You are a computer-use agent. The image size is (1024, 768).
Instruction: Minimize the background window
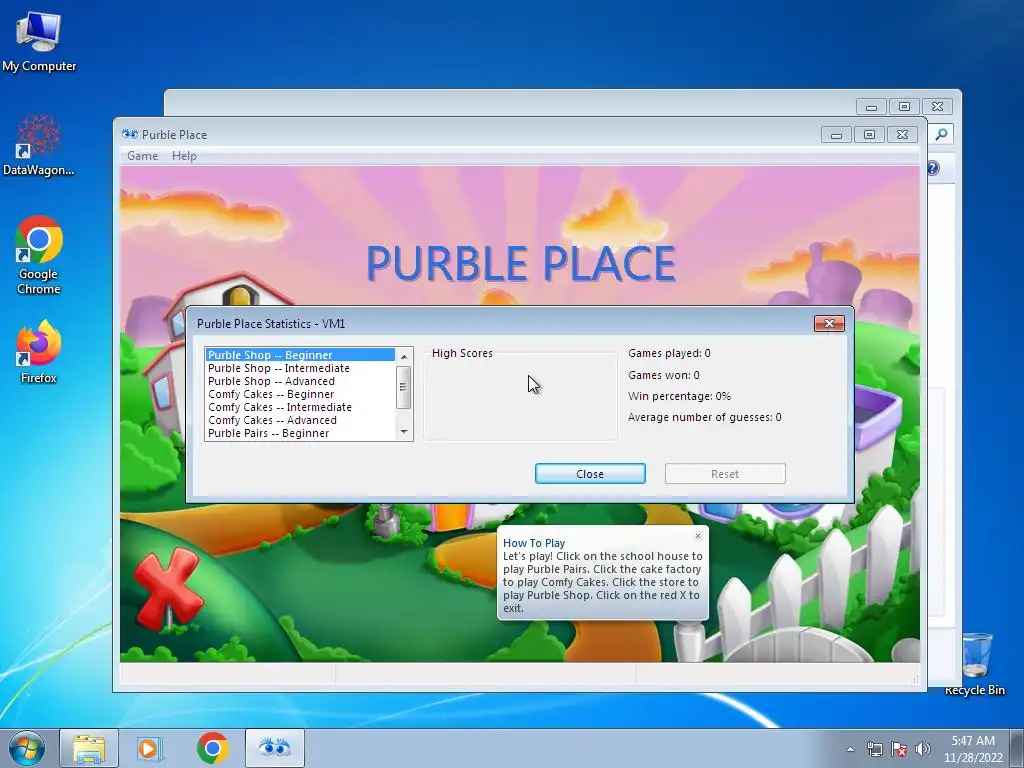click(x=871, y=106)
